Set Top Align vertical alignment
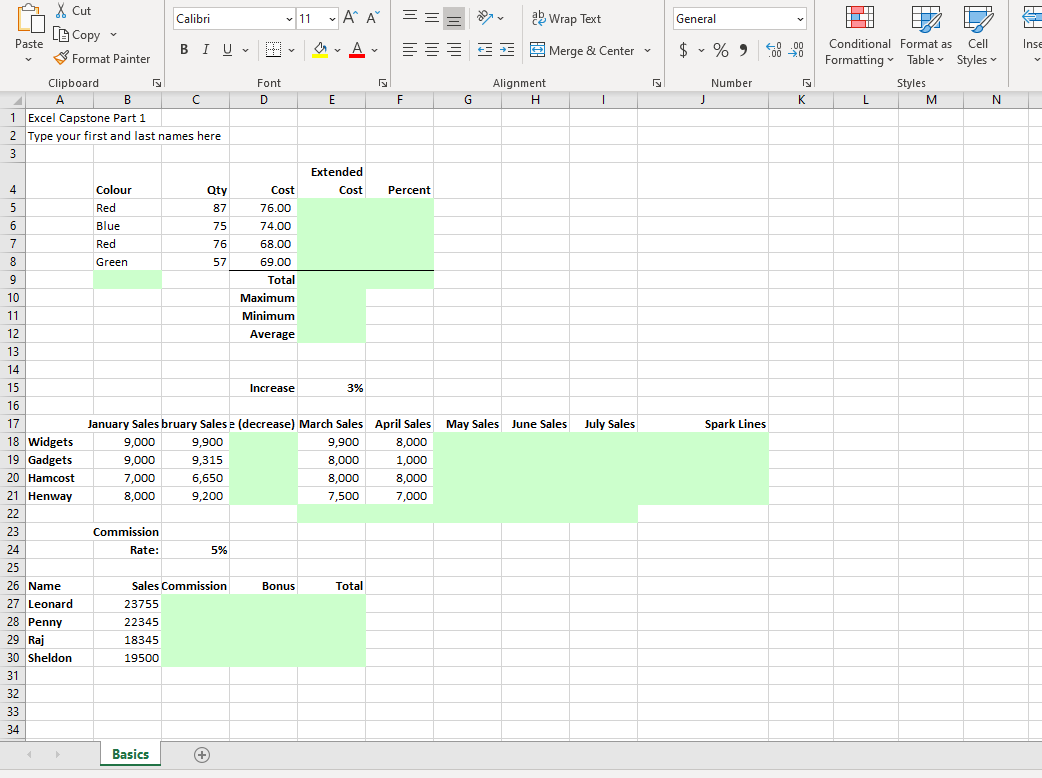The image size is (1042, 778). click(410, 18)
